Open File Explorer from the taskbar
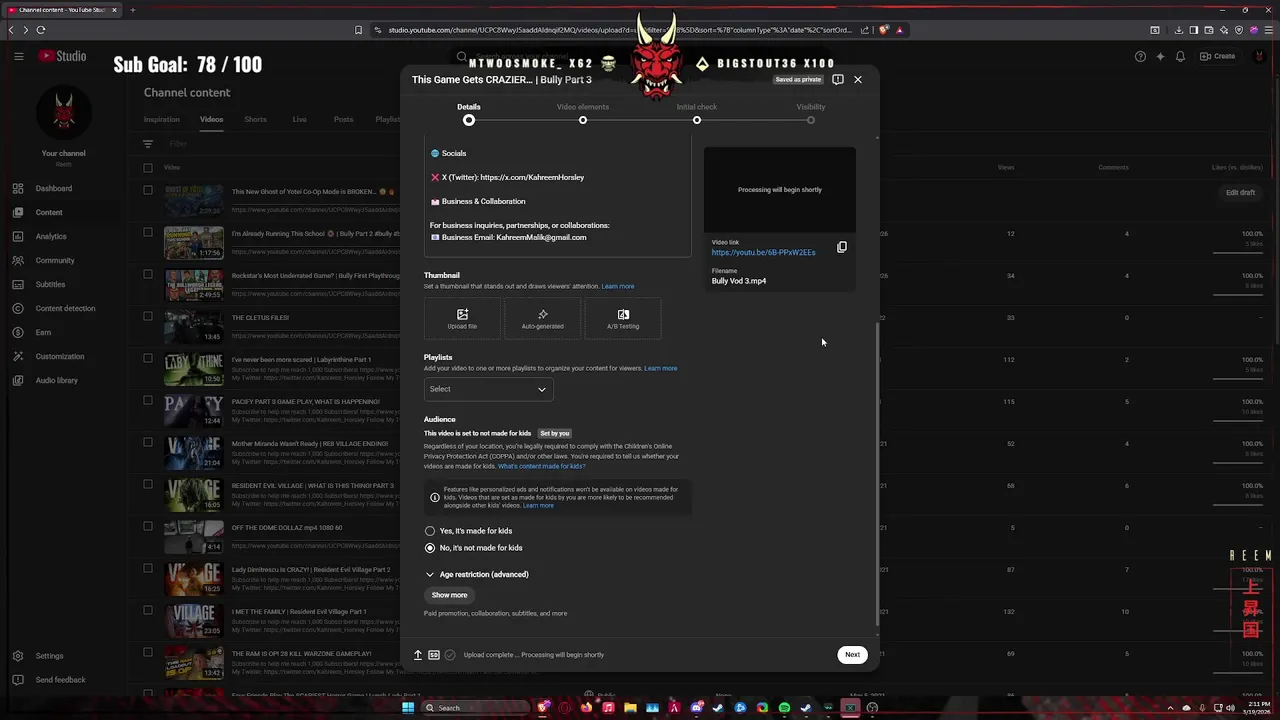 pos(630,708)
